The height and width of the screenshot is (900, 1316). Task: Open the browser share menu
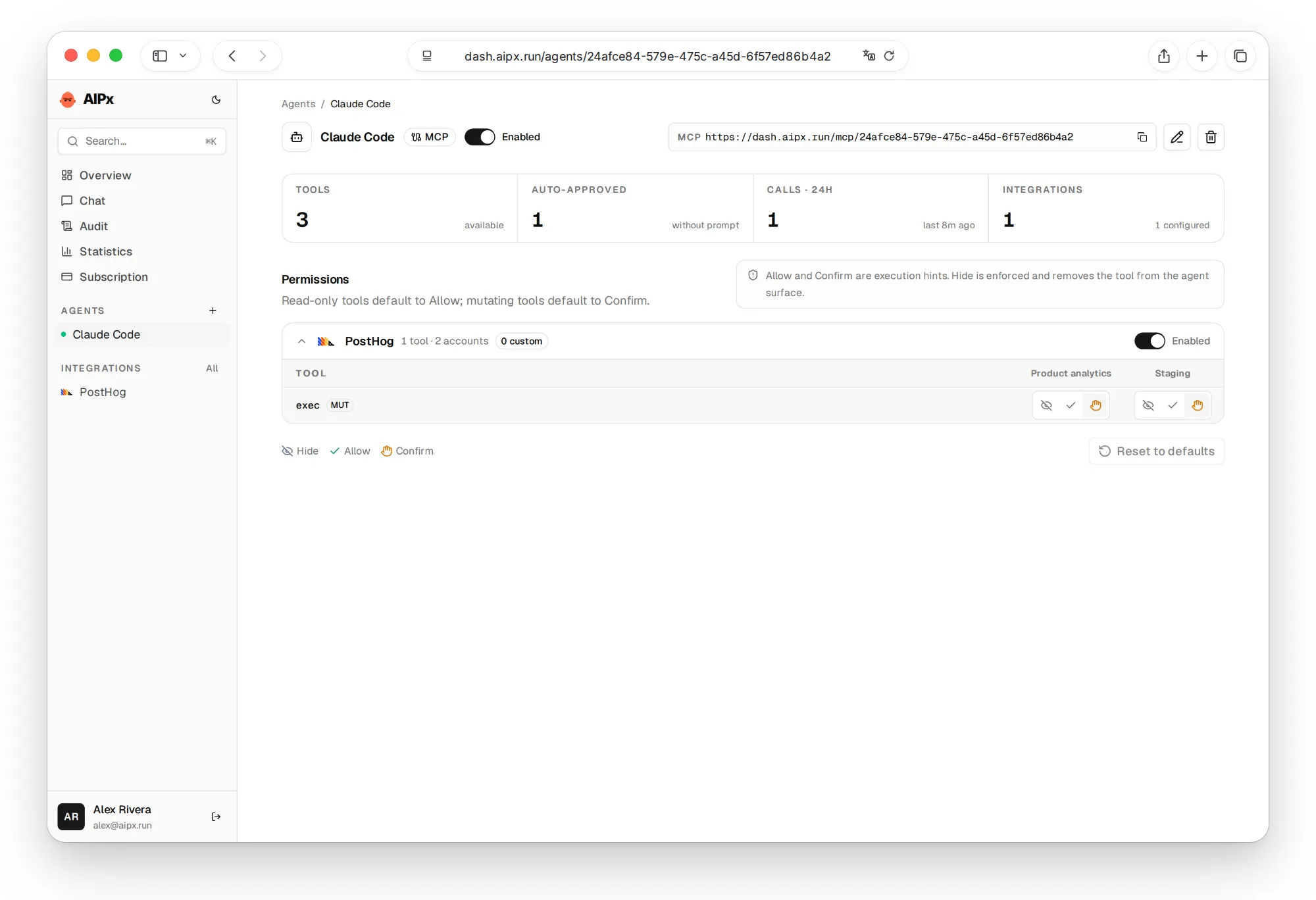tap(1164, 56)
